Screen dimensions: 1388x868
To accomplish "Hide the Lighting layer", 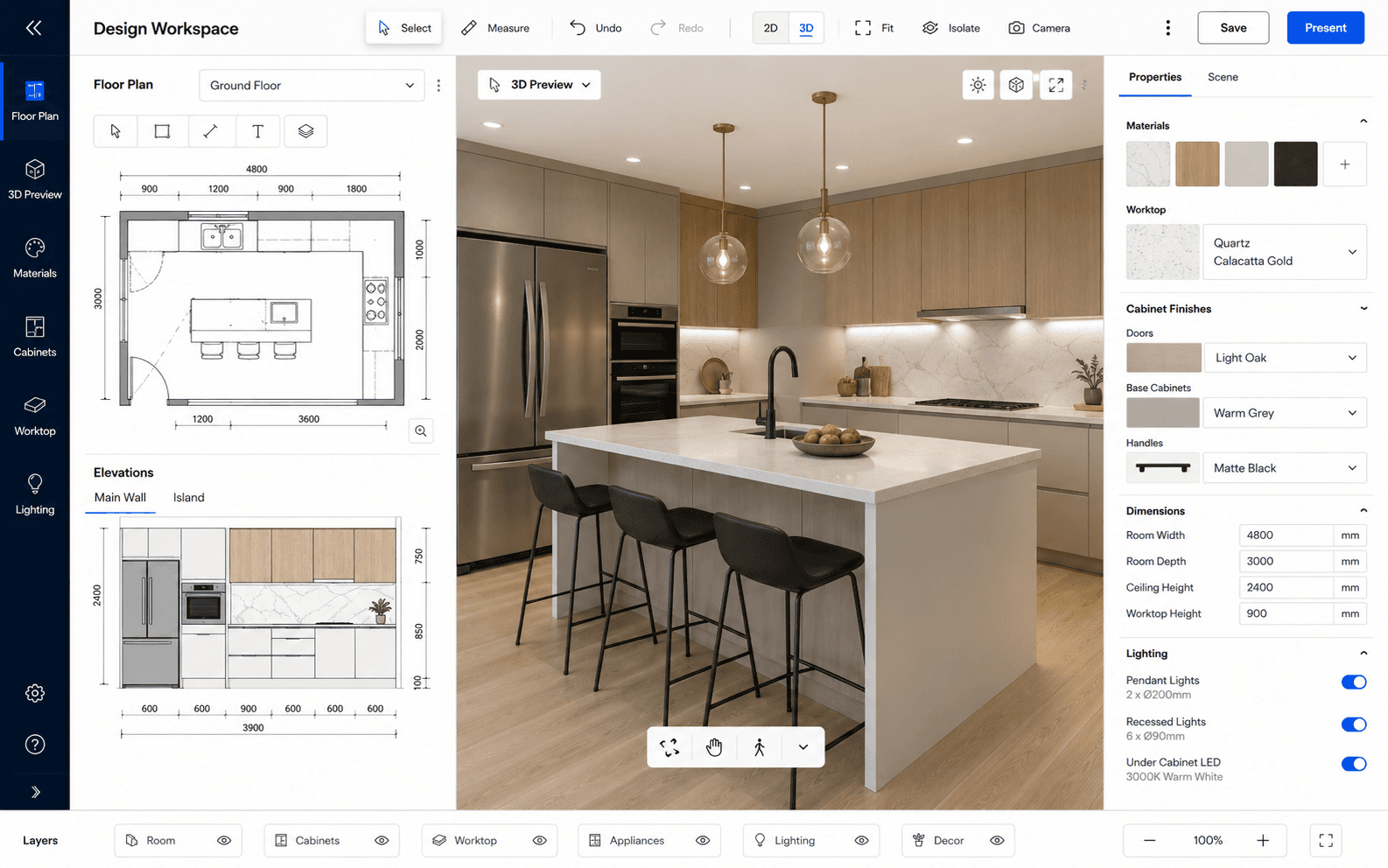I will [x=861, y=841].
